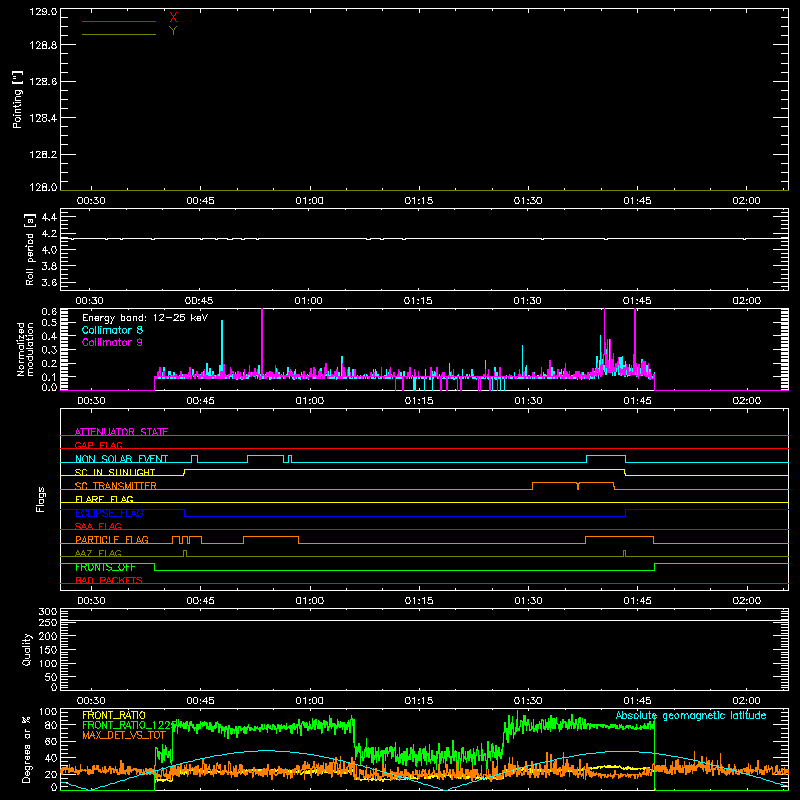800x800 pixels.
Task: Click 01:30 time label under modulation plot
Action: pyautogui.click(x=528, y=401)
